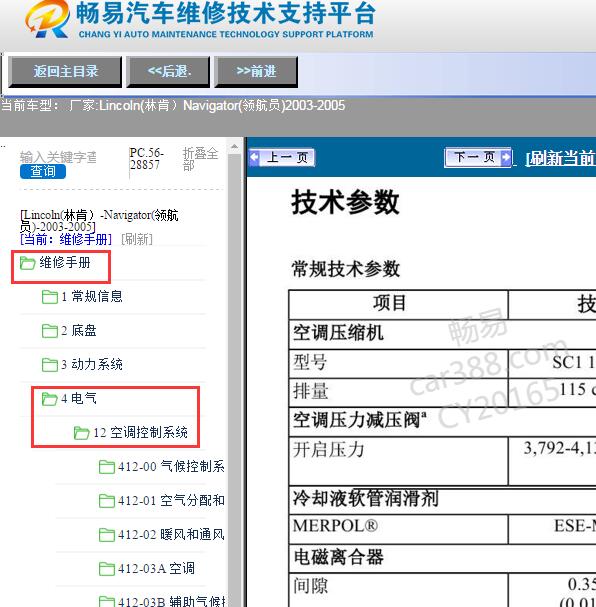This screenshot has height=607, width=596.
Task: Click the sidebar vertical scrollbar track
Action: 234,379
